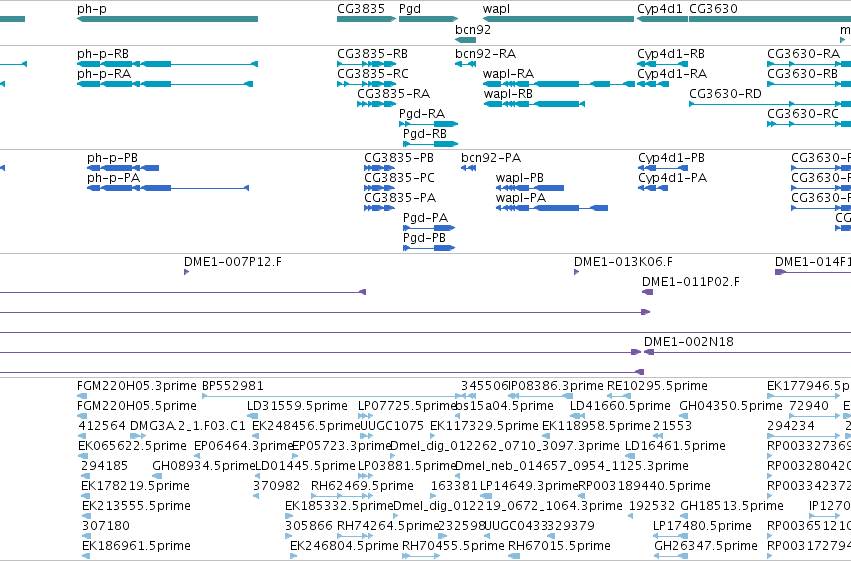The width and height of the screenshot is (851, 561).
Task: Select the Pgd gene label
Action: click(x=410, y=9)
